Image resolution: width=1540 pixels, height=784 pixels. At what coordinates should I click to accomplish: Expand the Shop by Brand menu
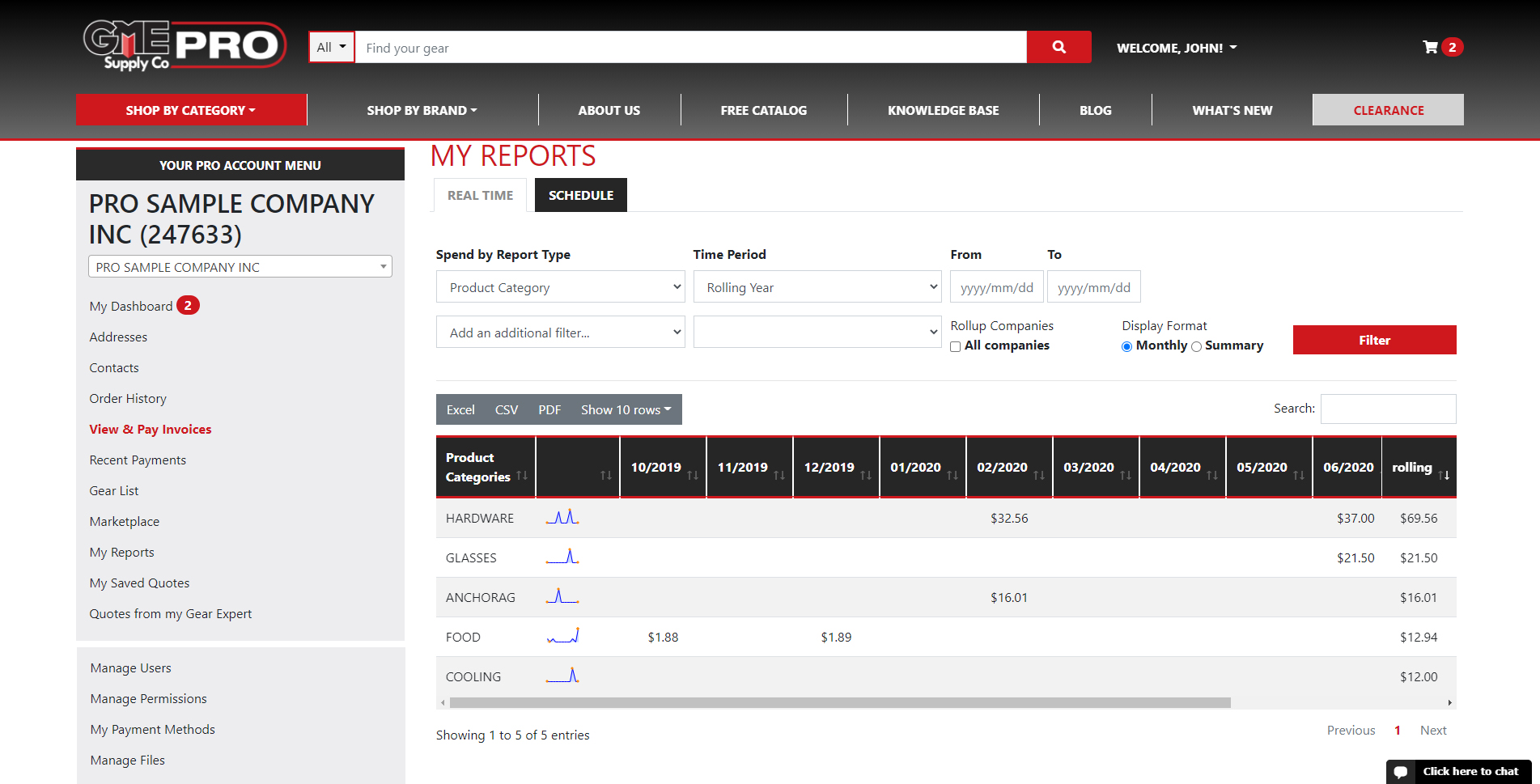pyautogui.click(x=422, y=110)
